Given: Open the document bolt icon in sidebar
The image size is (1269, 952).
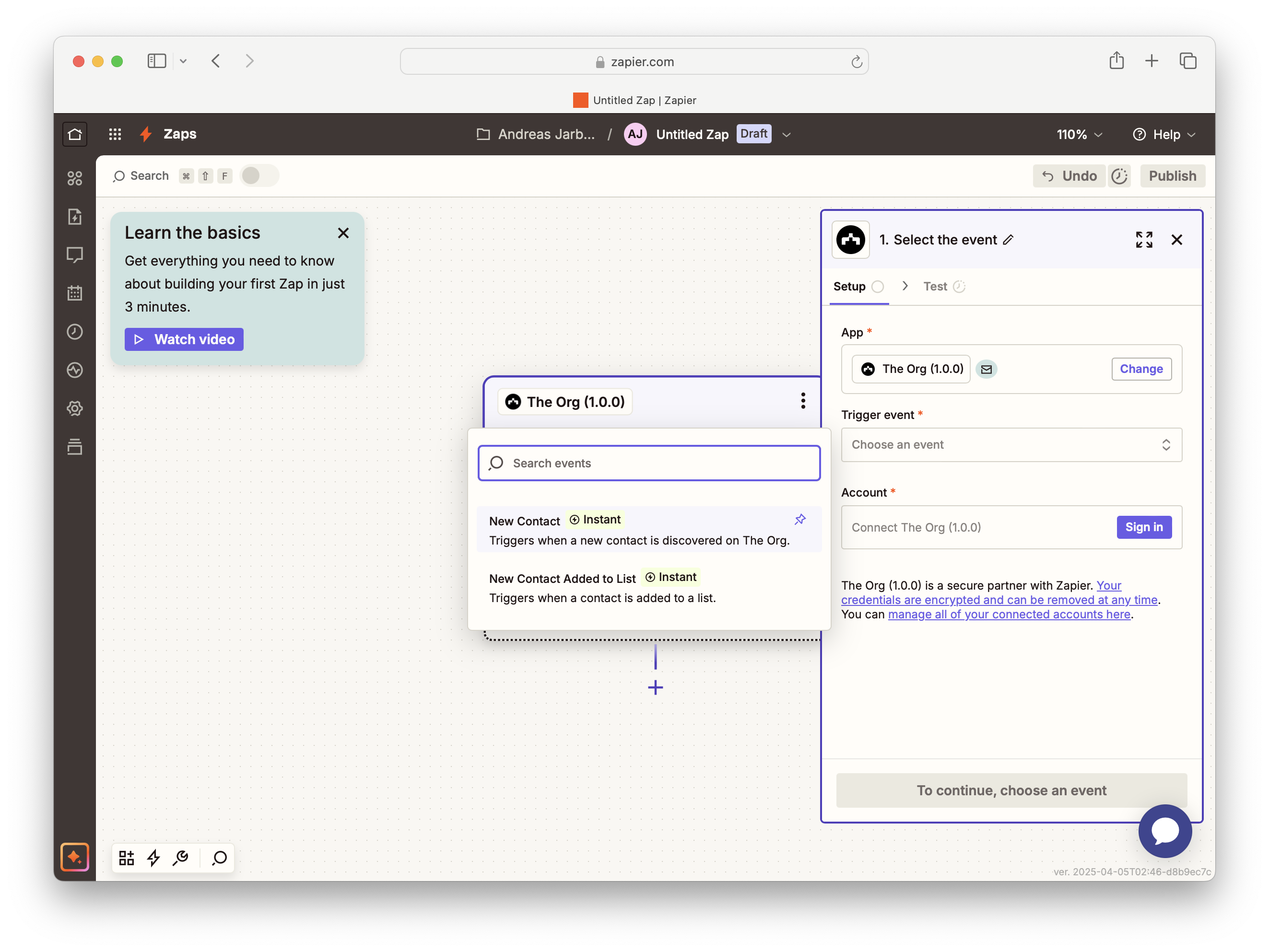Looking at the screenshot, I should [75, 217].
